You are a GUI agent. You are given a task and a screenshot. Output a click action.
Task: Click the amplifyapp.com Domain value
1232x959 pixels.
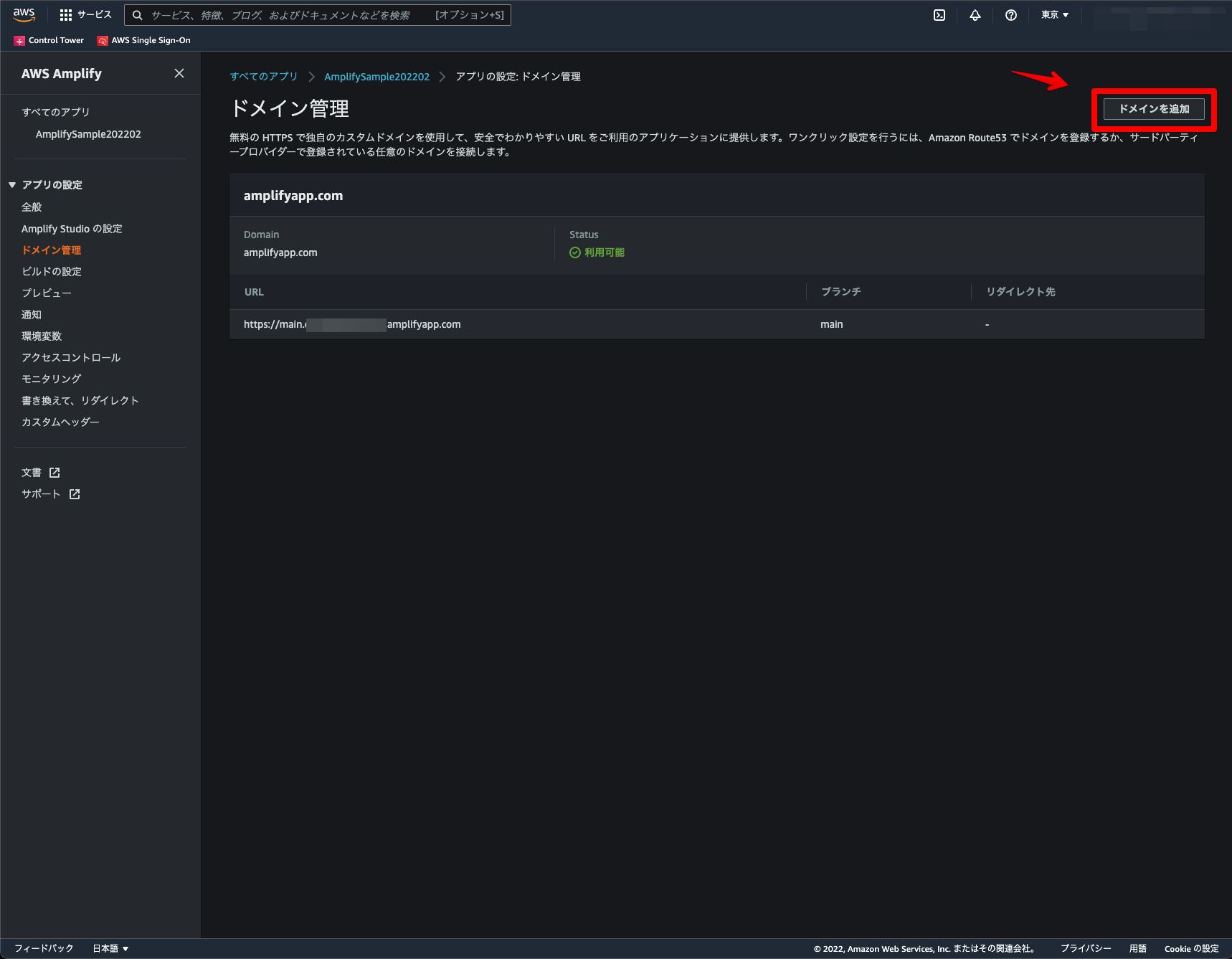click(x=280, y=252)
